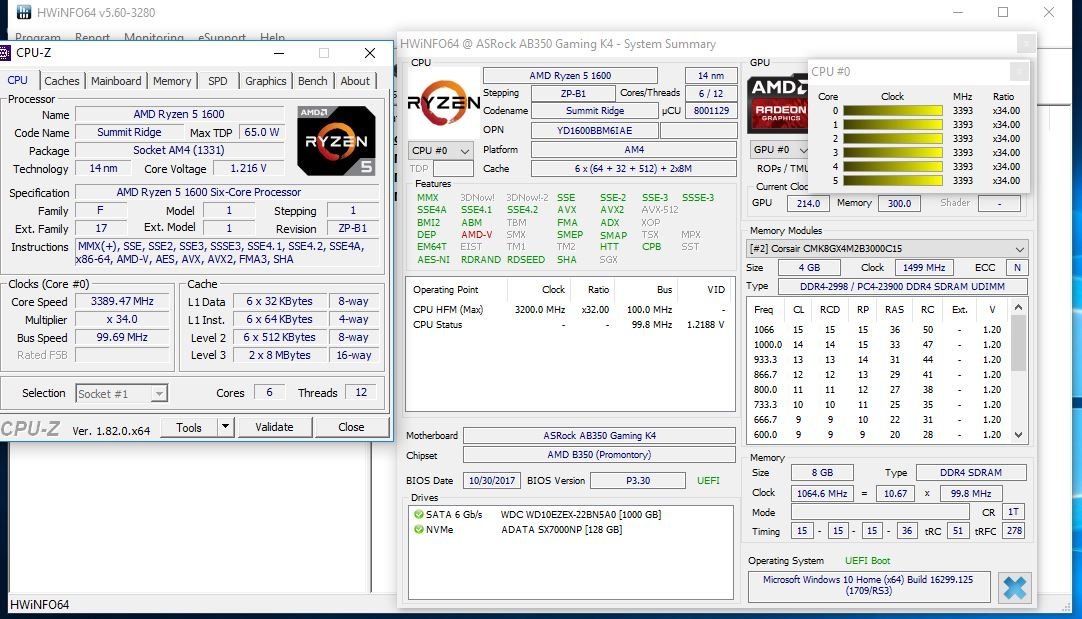Open the Tools dropdown arrow in CPU-Z

tap(225, 427)
